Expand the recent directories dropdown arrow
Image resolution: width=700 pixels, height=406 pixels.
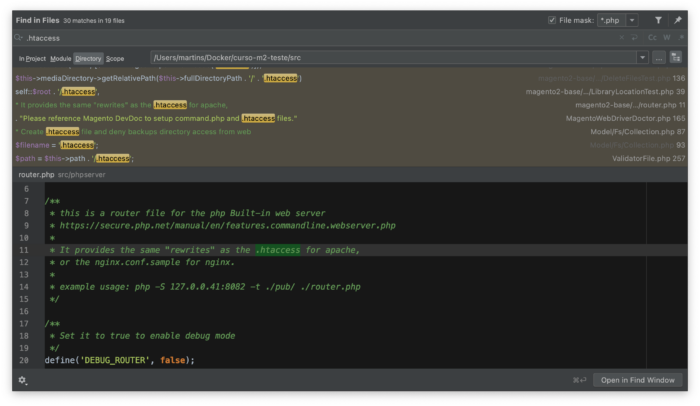tap(642, 58)
